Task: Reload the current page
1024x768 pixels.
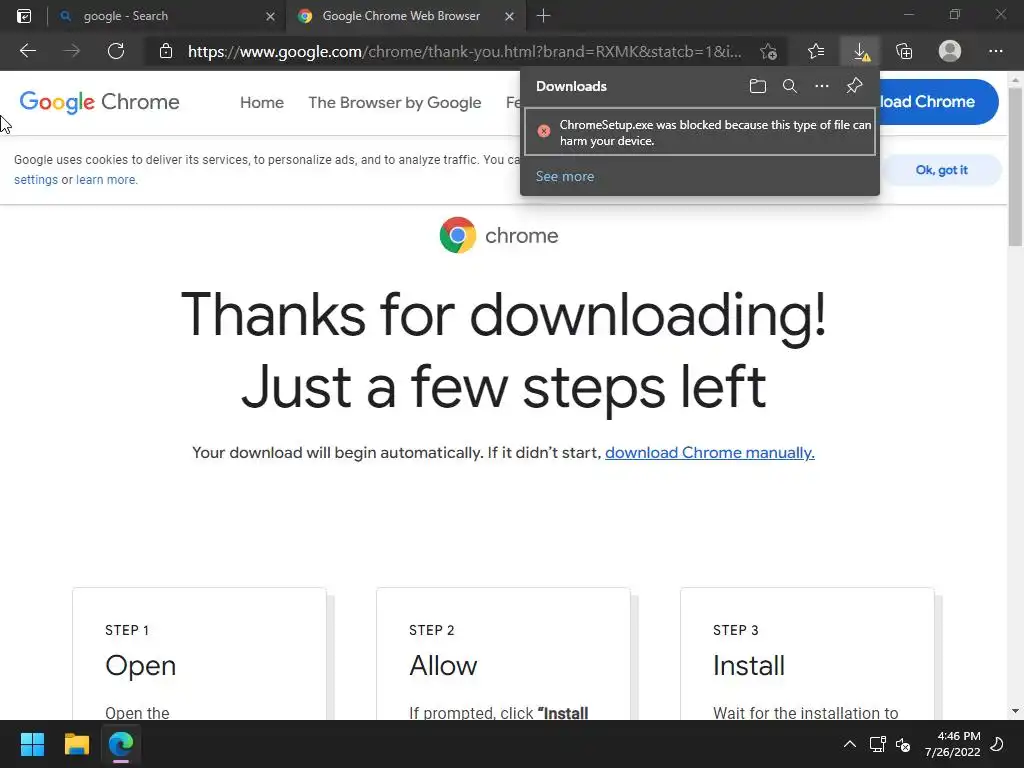Action: click(x=116, y=51)
